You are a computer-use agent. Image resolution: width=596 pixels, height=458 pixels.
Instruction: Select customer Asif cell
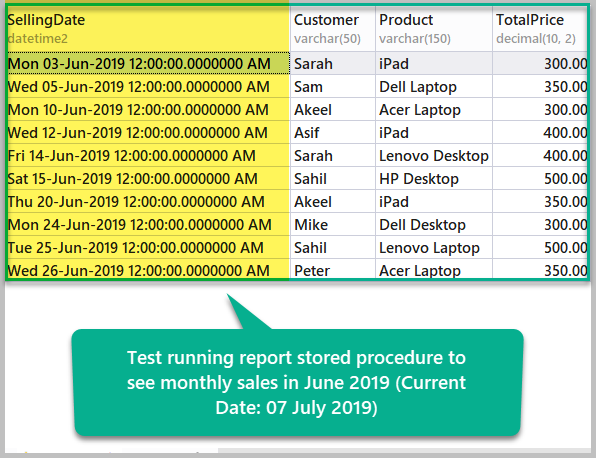click(333, 133)
